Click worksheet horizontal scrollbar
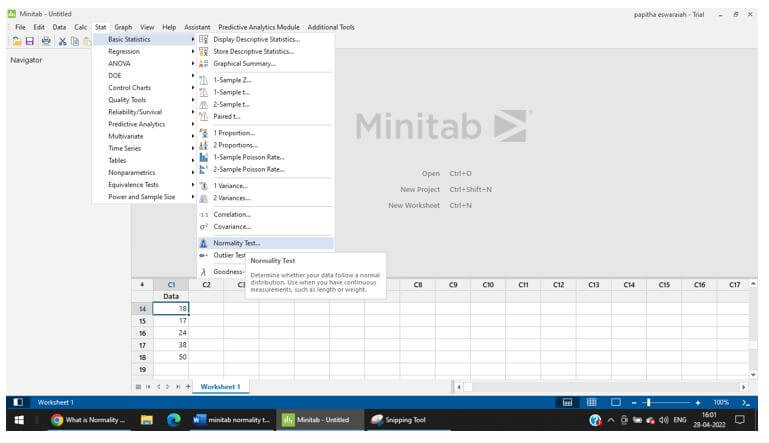Viewport: 769px width, 443px height. [601, 387]
